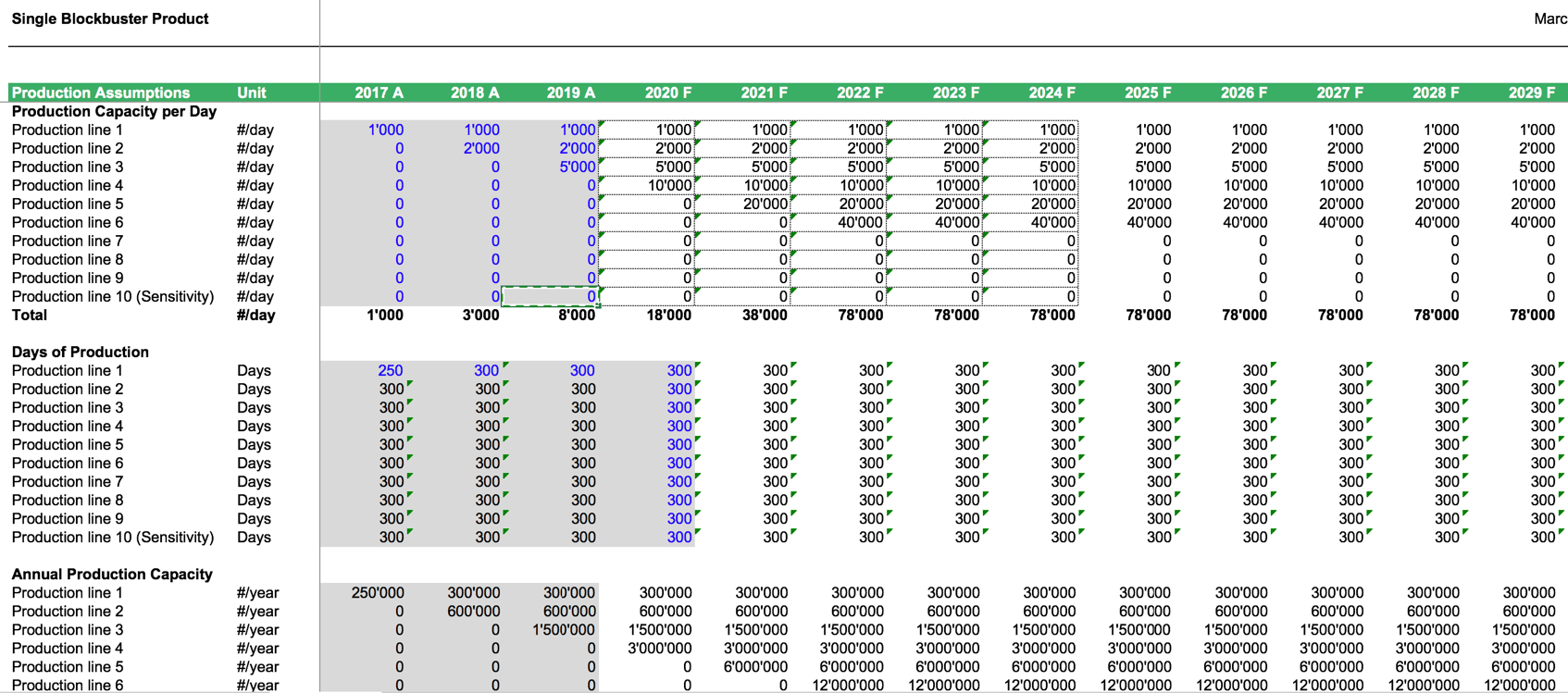The height and width of the screenshot is (693, 1568).
Task: Select total capacity 1'000 for 2017 A
Action: pyautogui.click(x=385, y=315)
